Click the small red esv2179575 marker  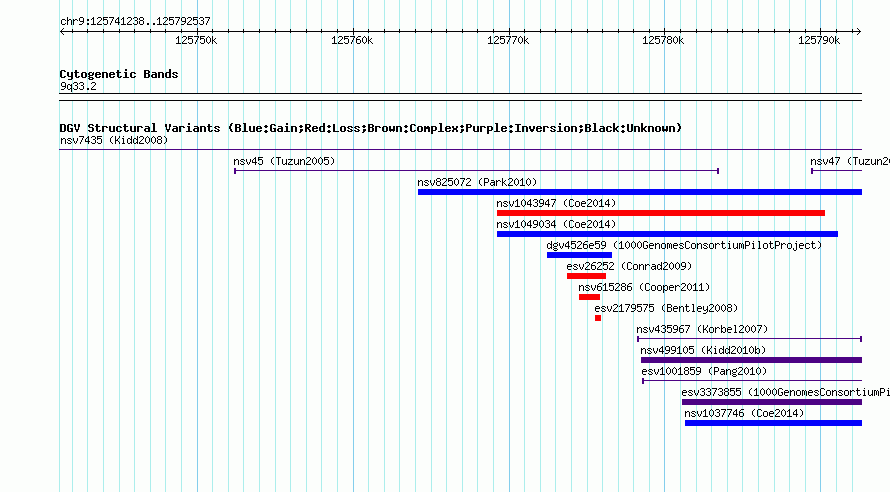598,318
